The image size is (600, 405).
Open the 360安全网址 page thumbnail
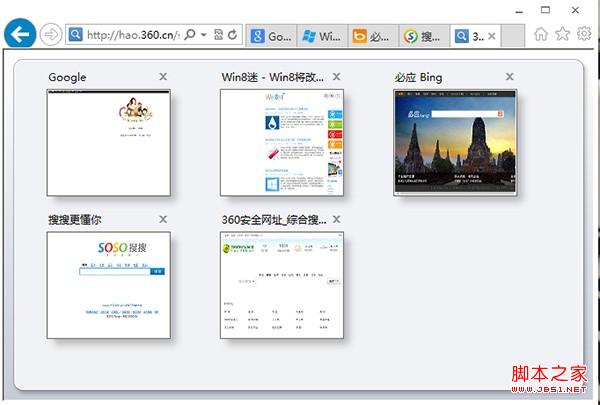282,285
